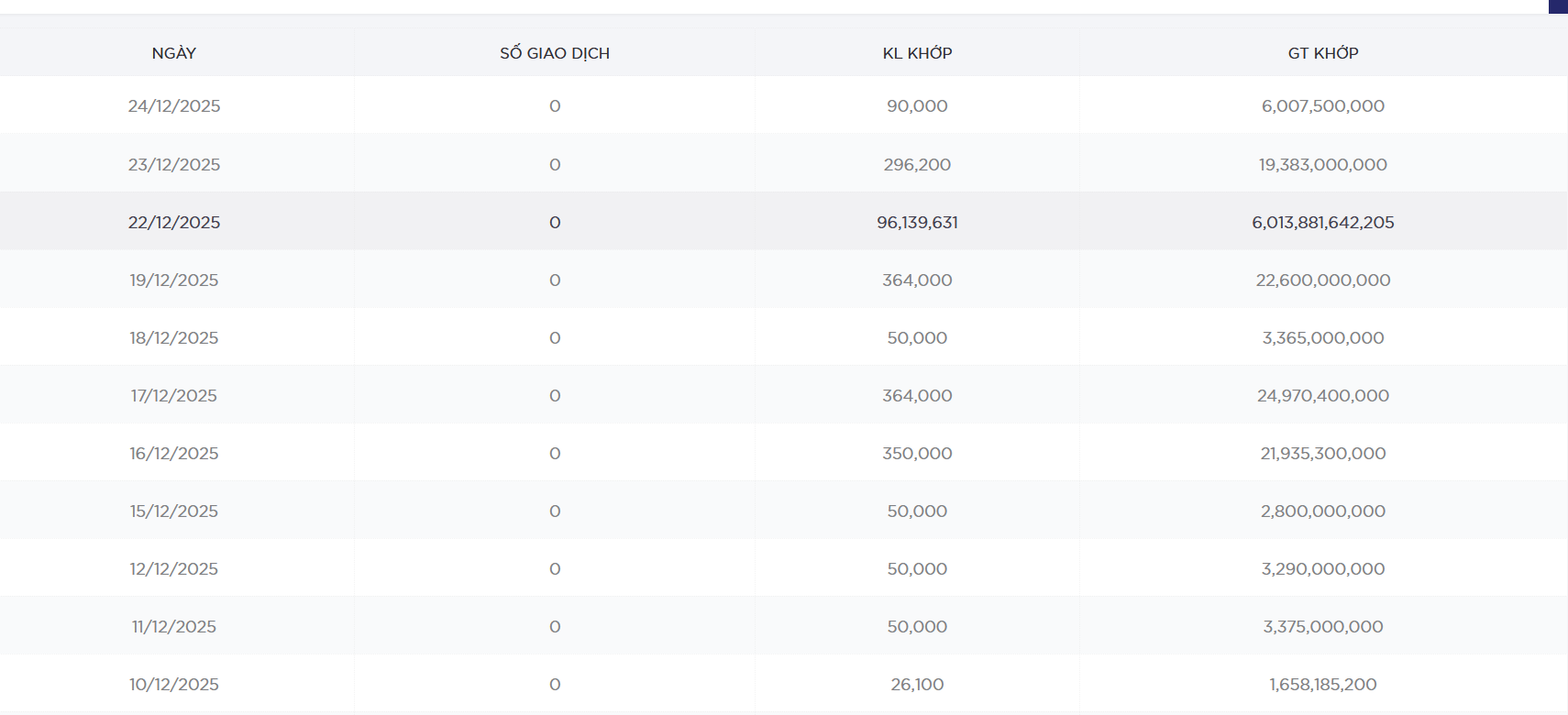Click the NGÀY column header
The width and height of the screenshot is (1568, 715).
click(174, 53)
